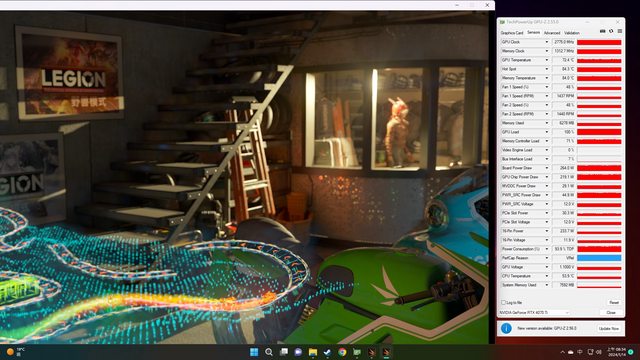Image resolution: width=640 pixels, height=360 pixels.
Task: Open File Explorer from the taskbar
Action: 313,352
